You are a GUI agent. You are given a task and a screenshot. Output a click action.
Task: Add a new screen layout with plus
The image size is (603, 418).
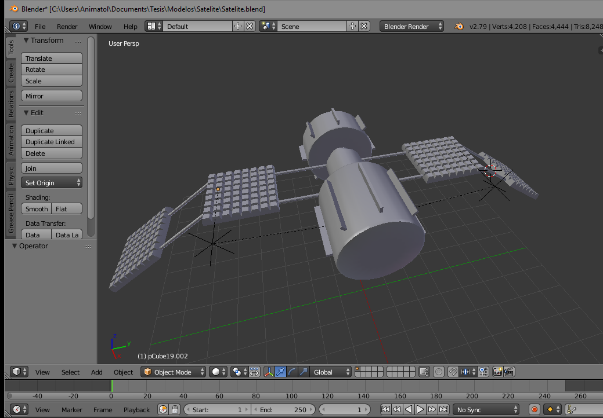(x=238, y=26)
